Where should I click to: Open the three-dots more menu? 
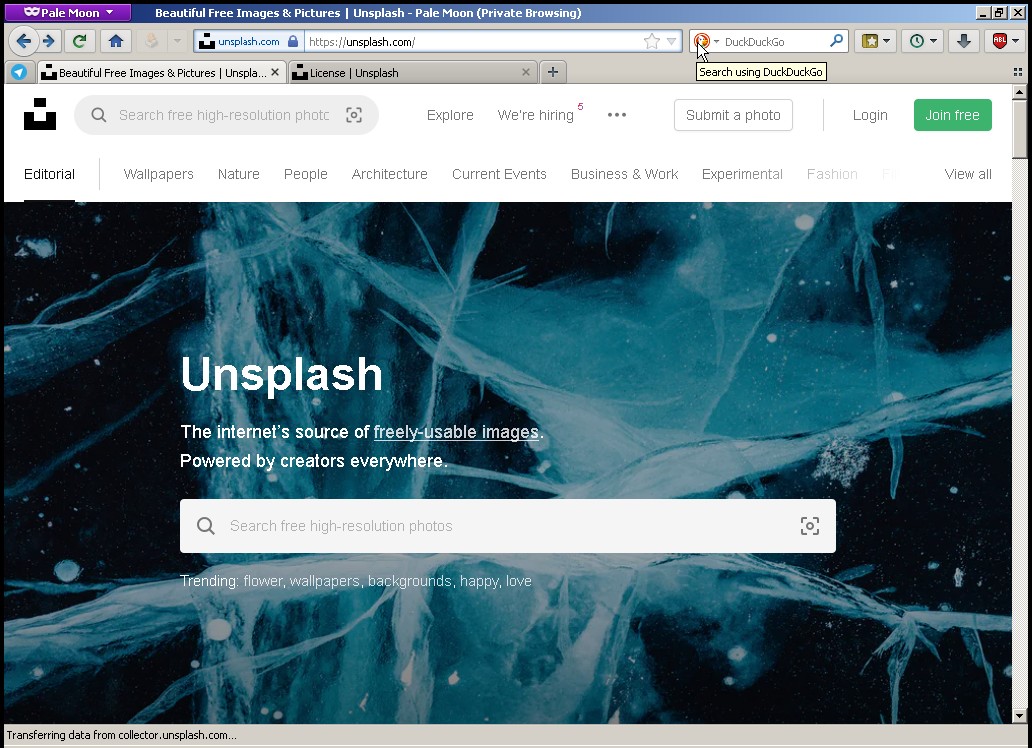click(x=617, y=115)
